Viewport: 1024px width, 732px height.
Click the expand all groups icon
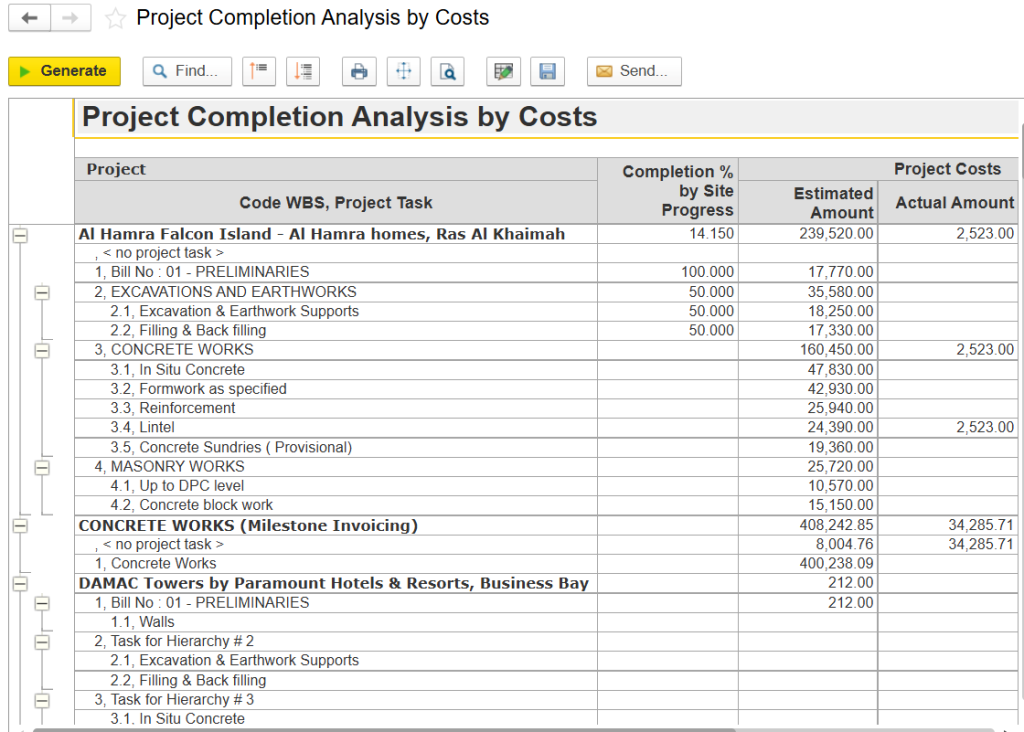(303, 71)
